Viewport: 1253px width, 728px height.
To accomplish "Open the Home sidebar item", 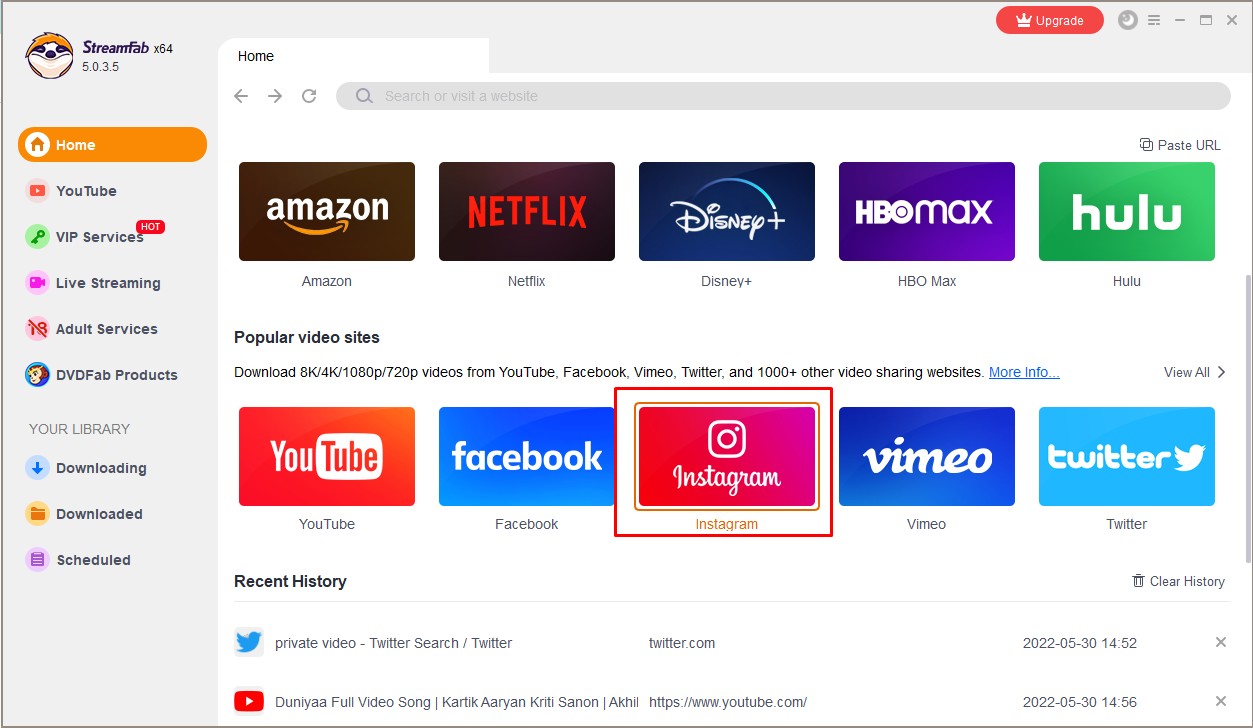I will point(112,145).
